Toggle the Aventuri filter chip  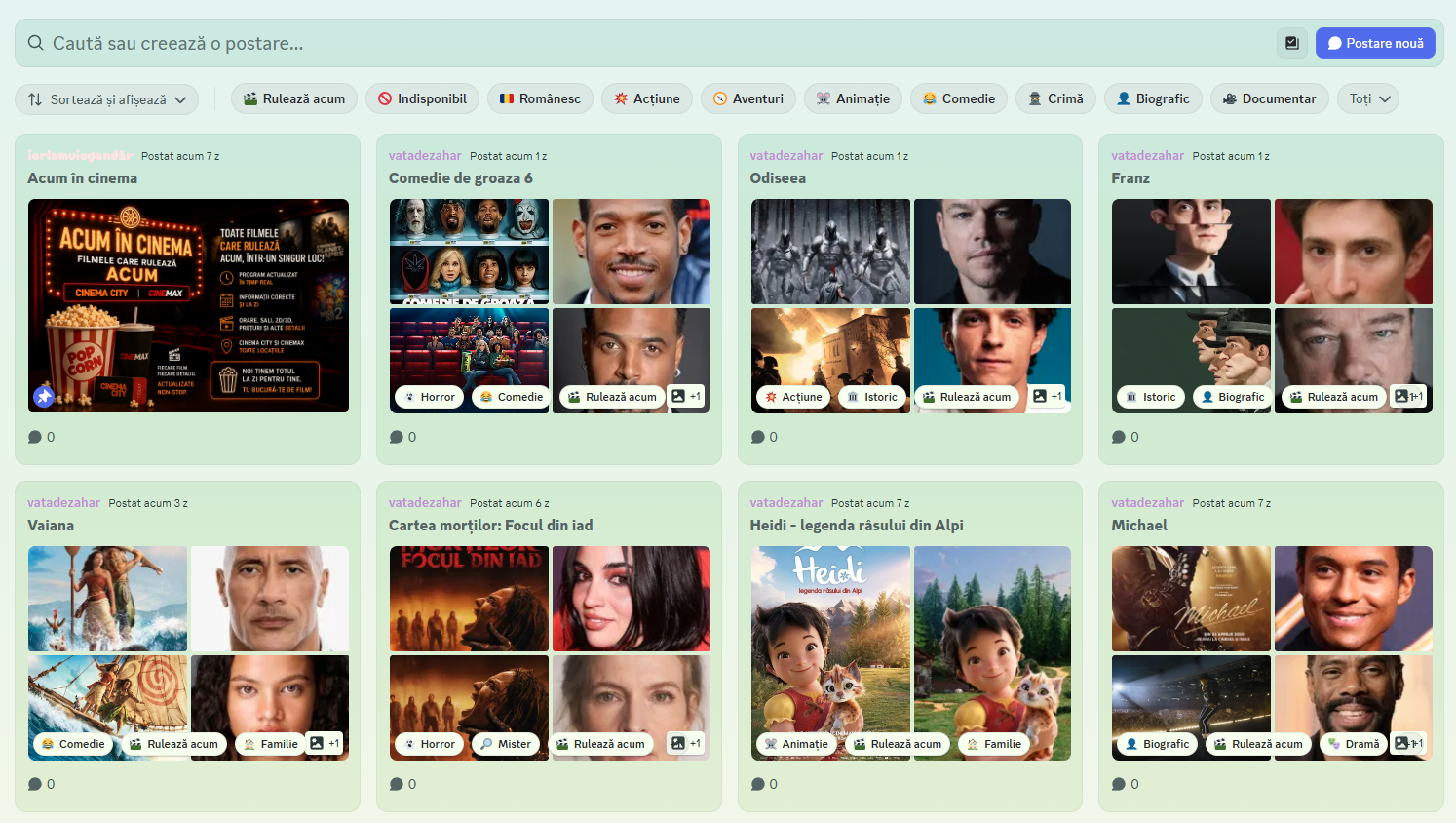748,99
